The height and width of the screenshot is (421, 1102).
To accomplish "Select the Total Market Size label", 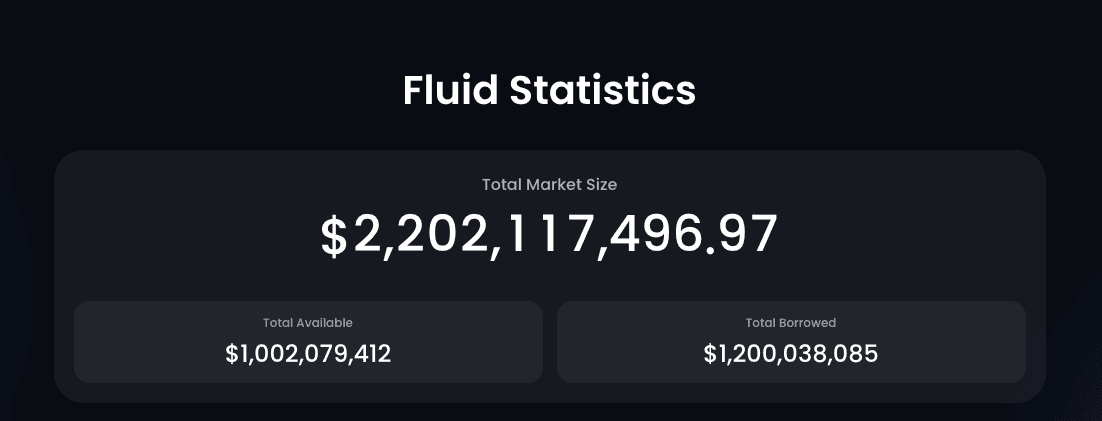I will point(549,184).
